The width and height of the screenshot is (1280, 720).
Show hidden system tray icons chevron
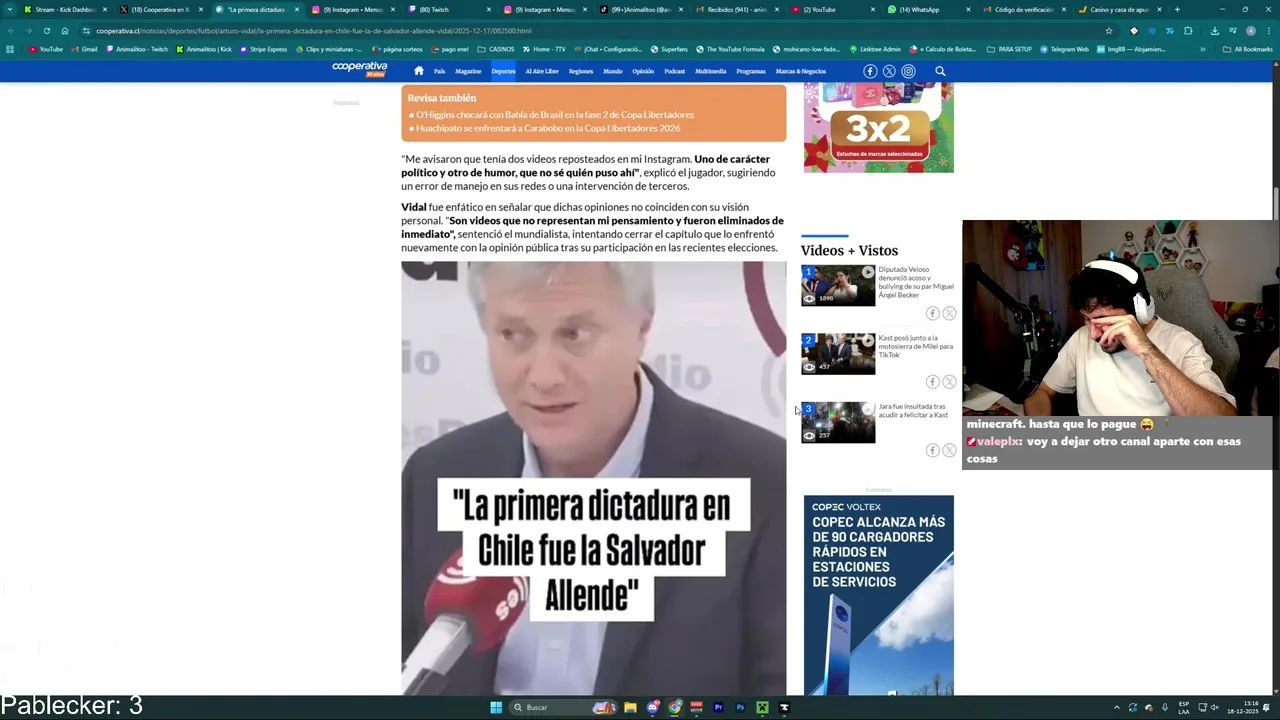click(x=1117, y=707)
